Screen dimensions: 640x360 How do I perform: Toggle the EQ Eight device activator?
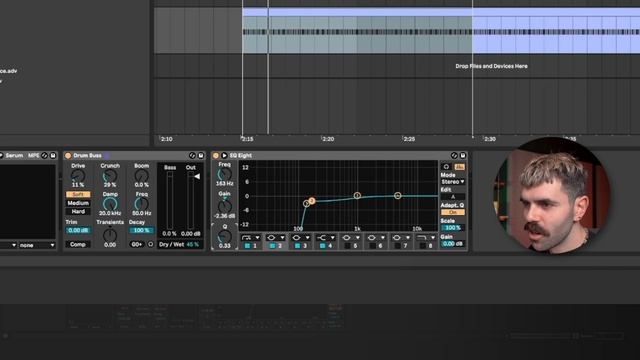(216, 156)
